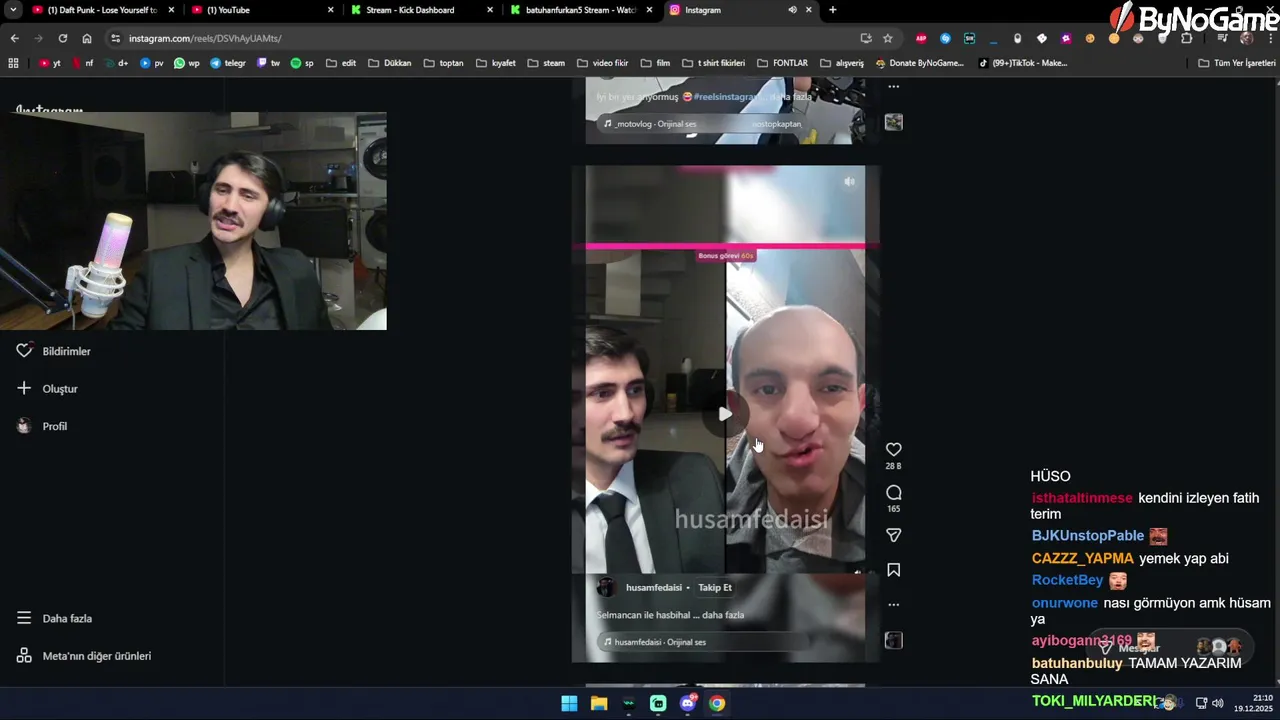
Task: Open taskbar volume speaker icon
Action: click(x=1217, y=703)
